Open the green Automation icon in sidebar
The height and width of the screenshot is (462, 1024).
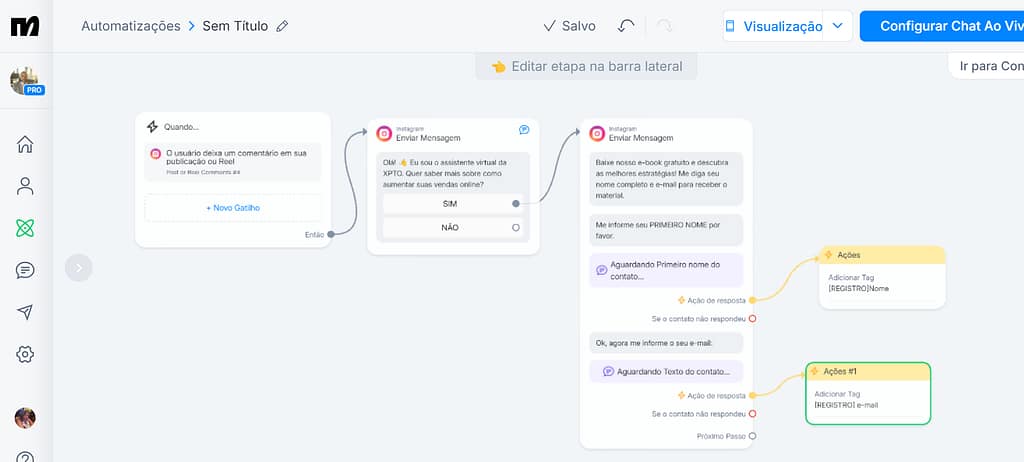tap(25, 228)
